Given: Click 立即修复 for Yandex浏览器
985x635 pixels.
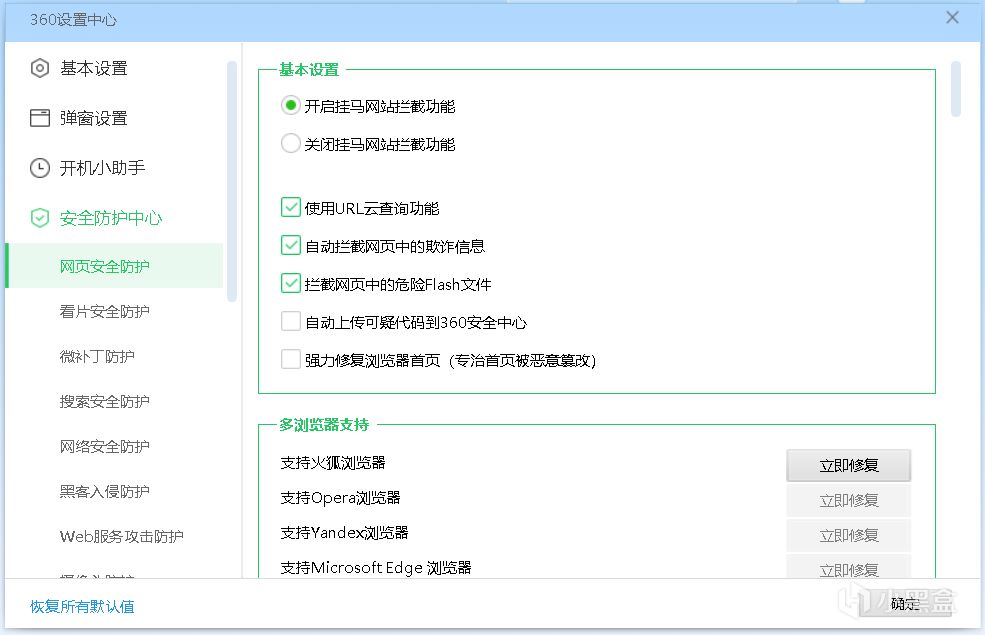Looking at the screenshot, I should tap(848, 536).
